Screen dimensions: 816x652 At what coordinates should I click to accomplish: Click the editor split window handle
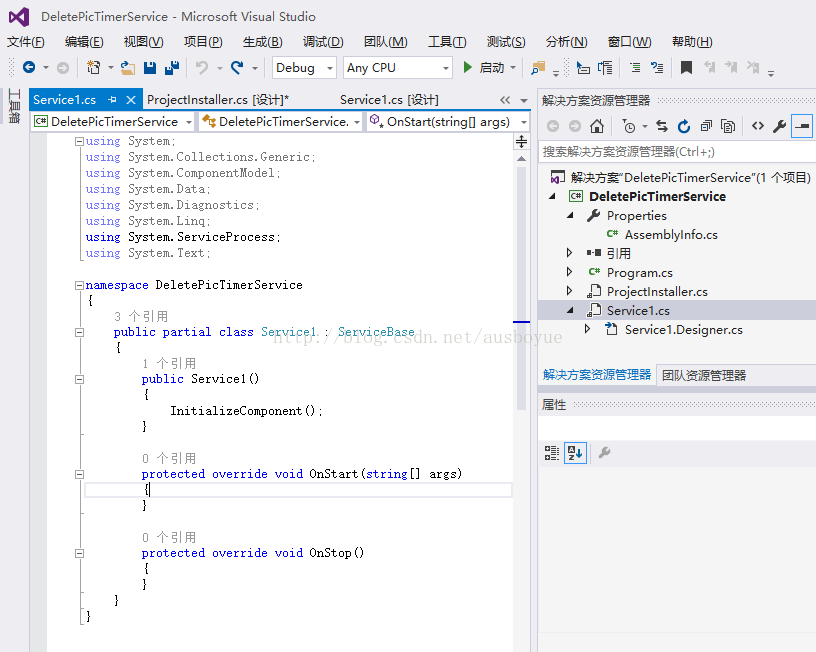coord(521,142)
